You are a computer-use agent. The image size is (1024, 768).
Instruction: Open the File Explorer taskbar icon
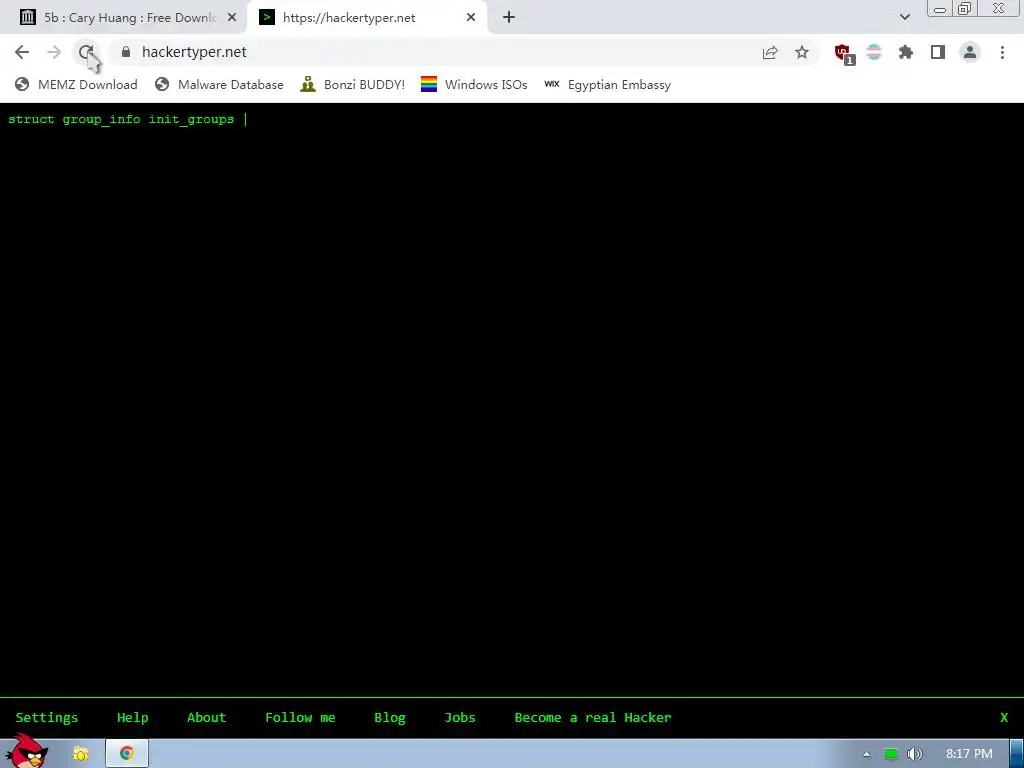coord(81,754)
